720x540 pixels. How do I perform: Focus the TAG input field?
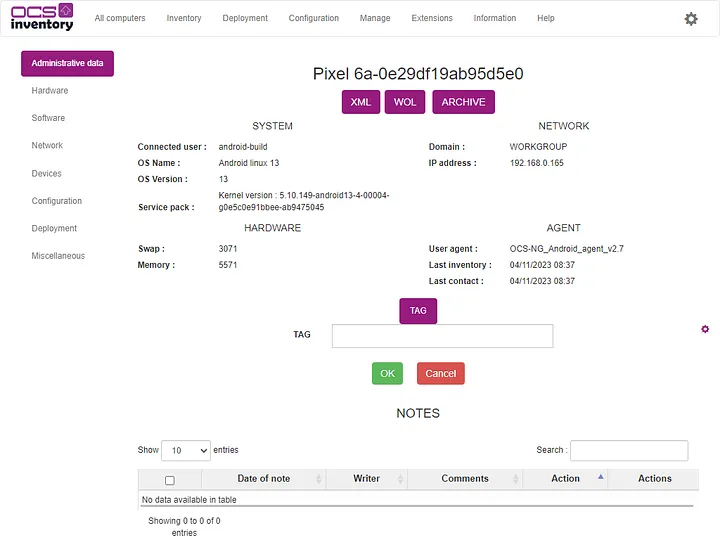click(x=443, y=336)
